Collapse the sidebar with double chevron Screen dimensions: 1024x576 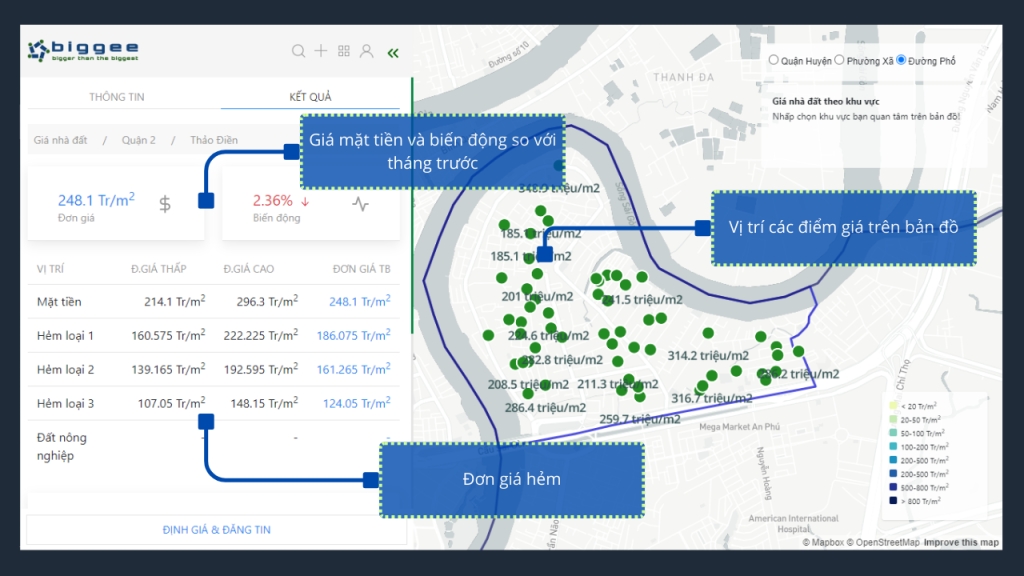pos(393,52)
